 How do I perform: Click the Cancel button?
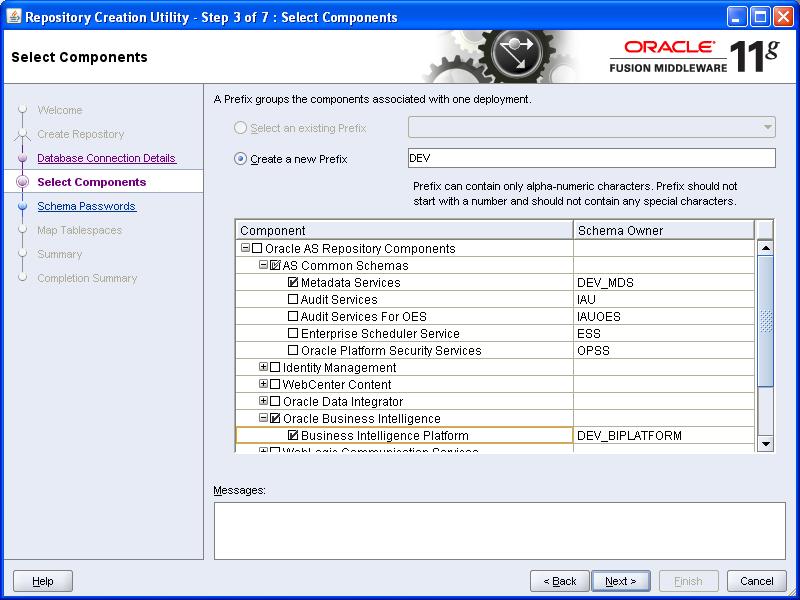pyautogui.click(x=757, y=581)
